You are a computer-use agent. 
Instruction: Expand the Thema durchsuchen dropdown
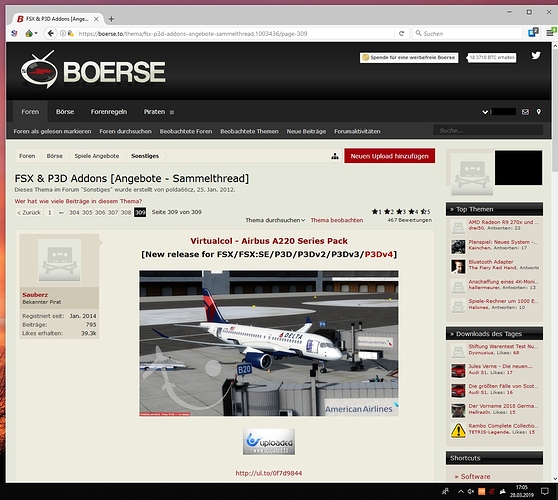[275, 220]
